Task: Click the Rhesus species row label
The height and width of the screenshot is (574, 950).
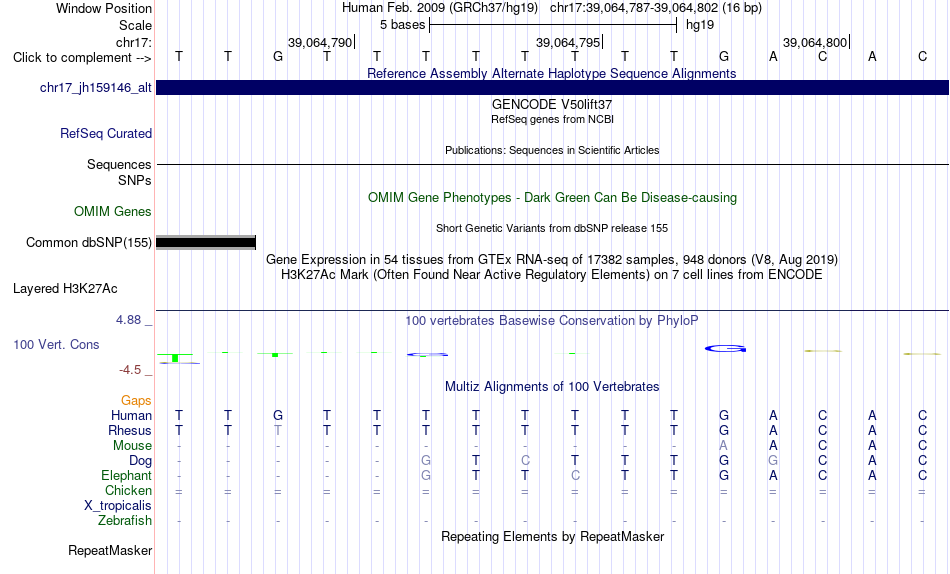Action: point(130,430)
